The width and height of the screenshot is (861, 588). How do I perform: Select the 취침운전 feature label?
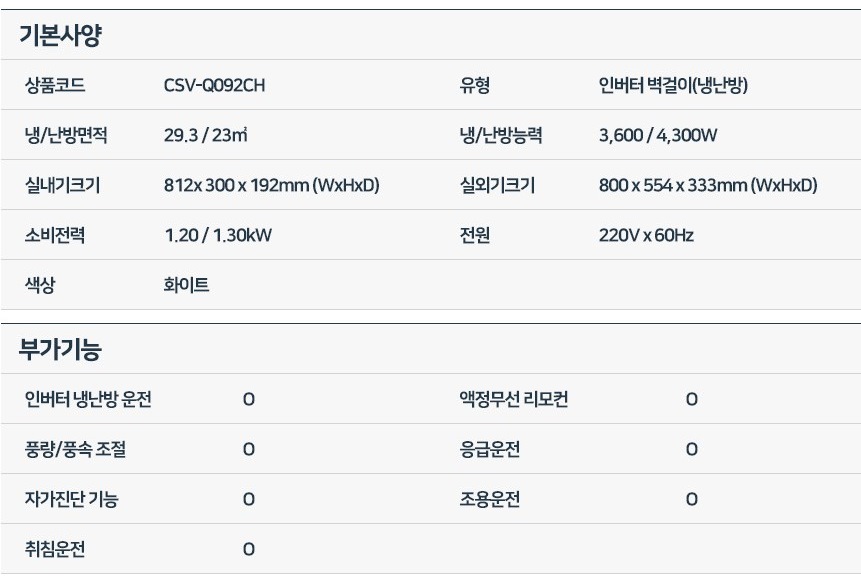55,550
